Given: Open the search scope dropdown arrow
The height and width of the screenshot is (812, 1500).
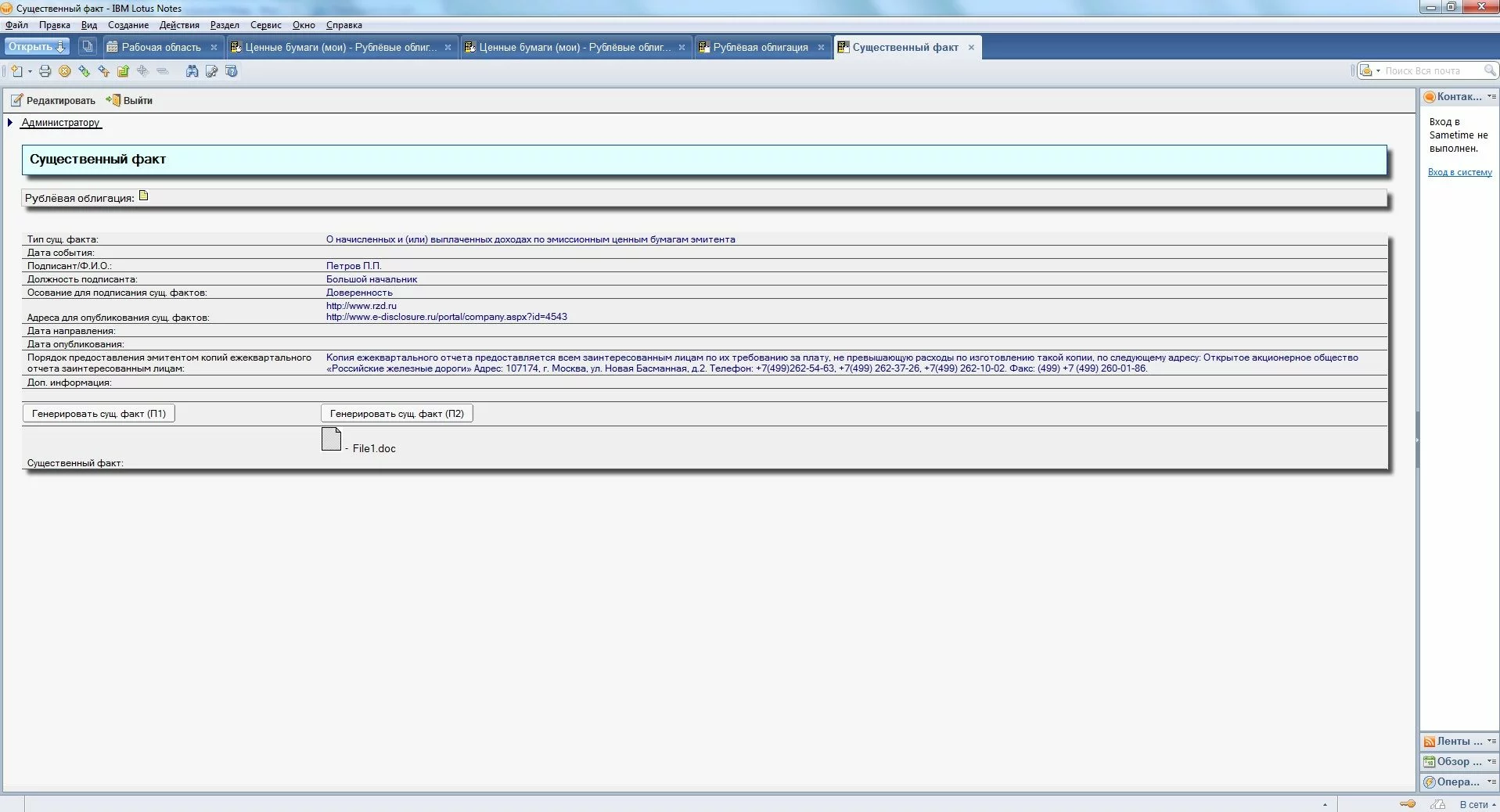Looking at the screenshot, I should (x=1378, y=71).
